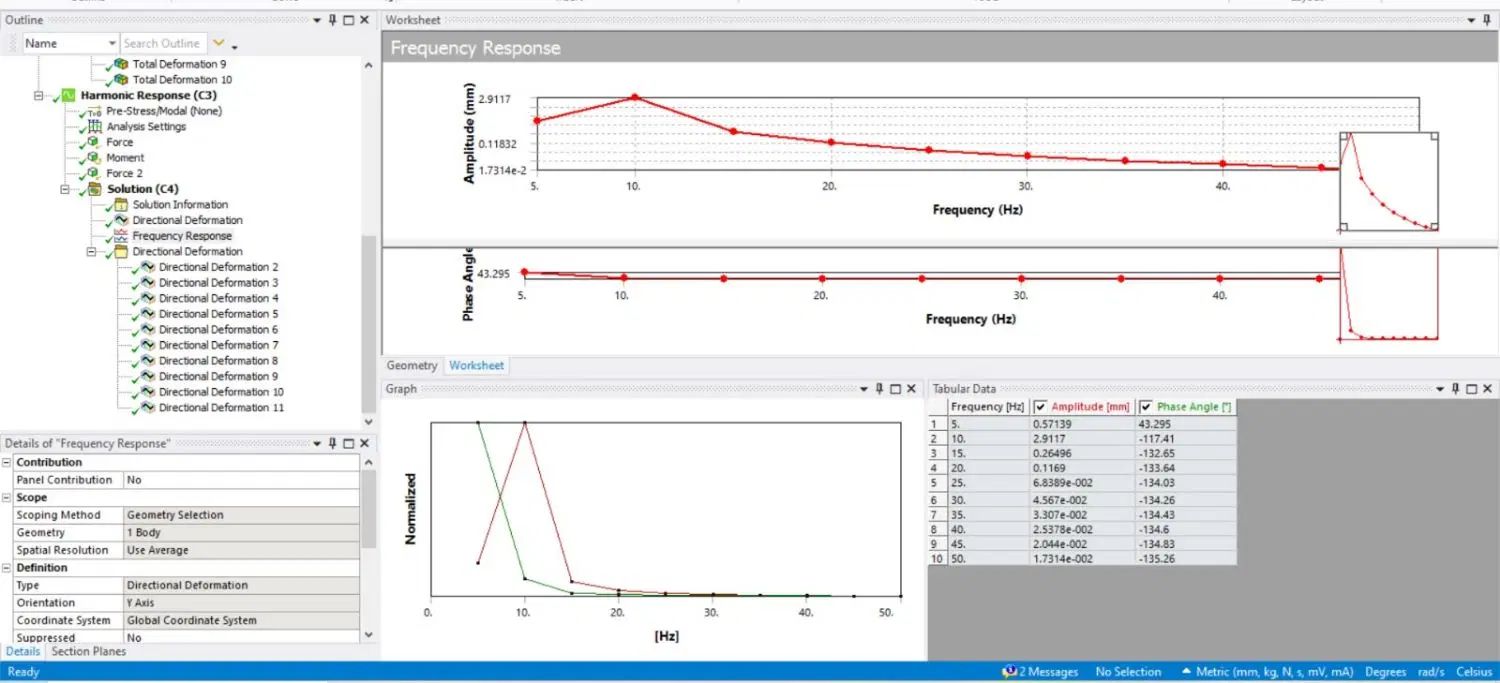1500x683 pixels.
Task: Click the 2.9117 amplitude cell
Action: [1083, 439]
